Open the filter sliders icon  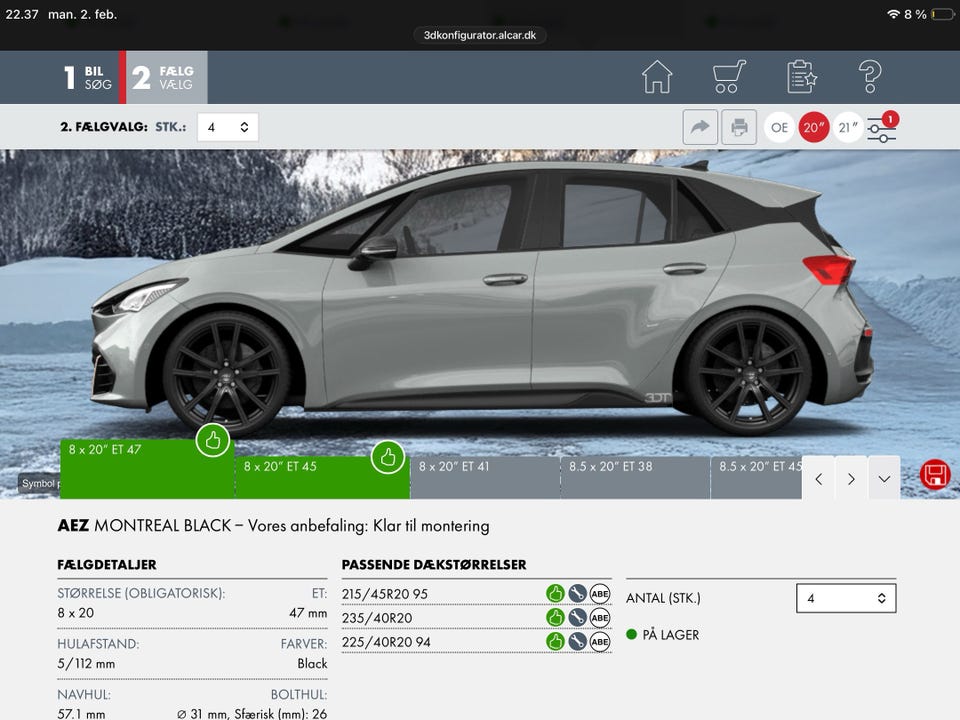pos(881,127)
